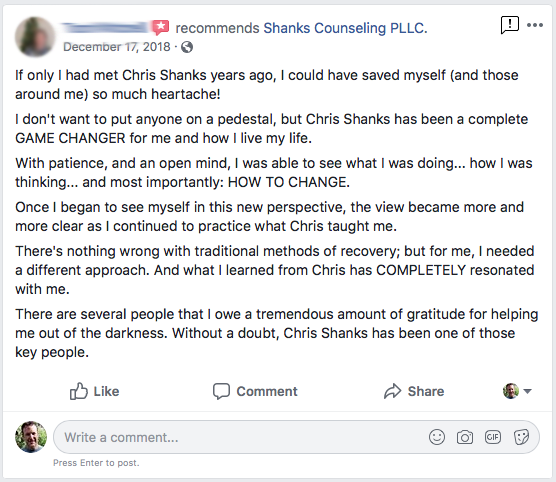
Task: Attach a photo using the camera icon
Action: [465, 437]
